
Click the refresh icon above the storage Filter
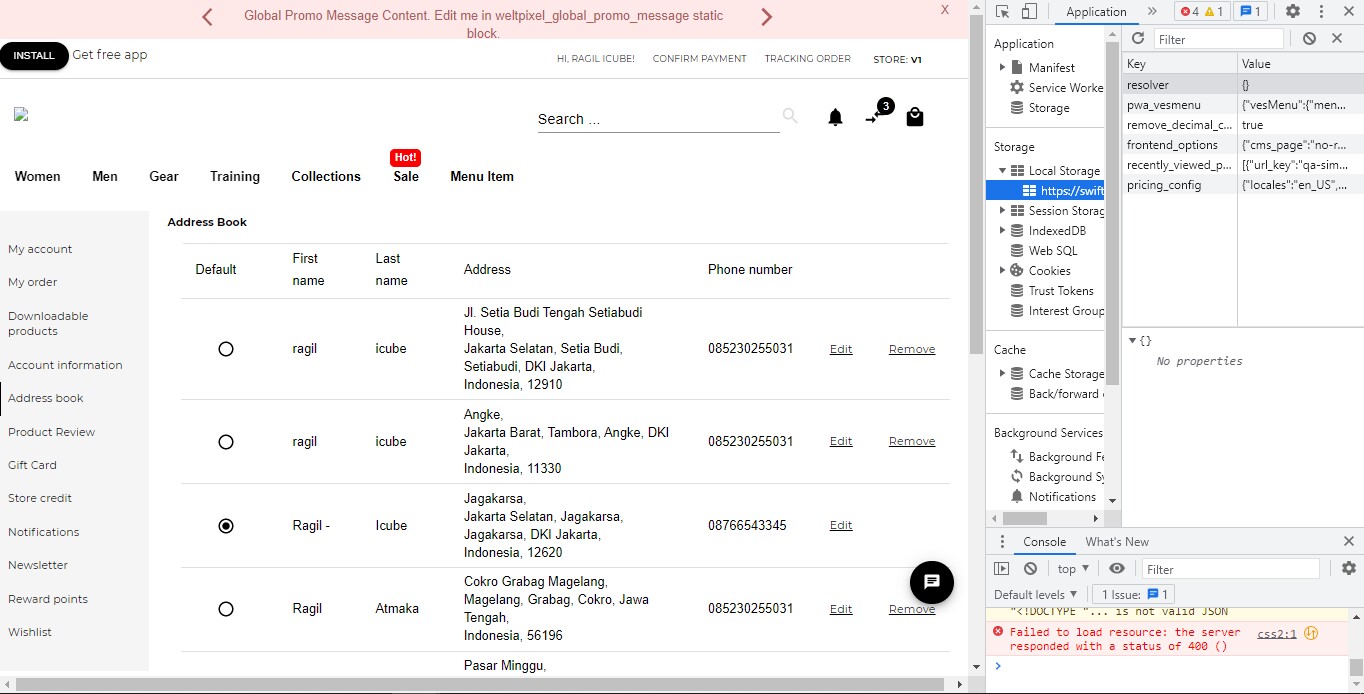click(1138, 38)
